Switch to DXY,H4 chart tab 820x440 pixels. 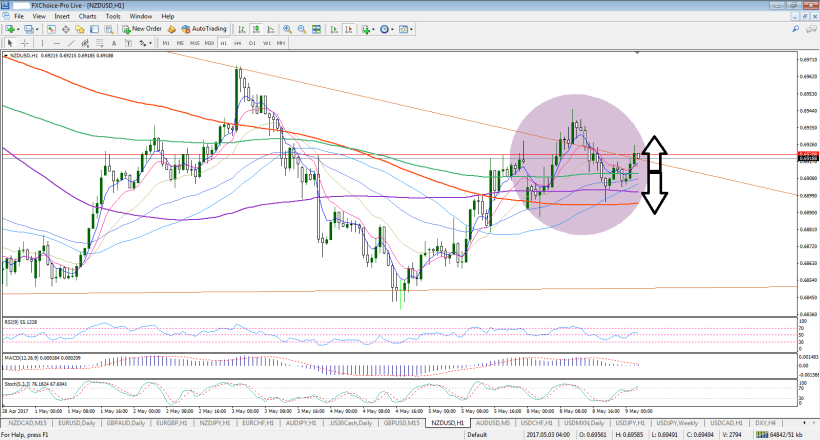pyautogui.click(x=765, y=423)
